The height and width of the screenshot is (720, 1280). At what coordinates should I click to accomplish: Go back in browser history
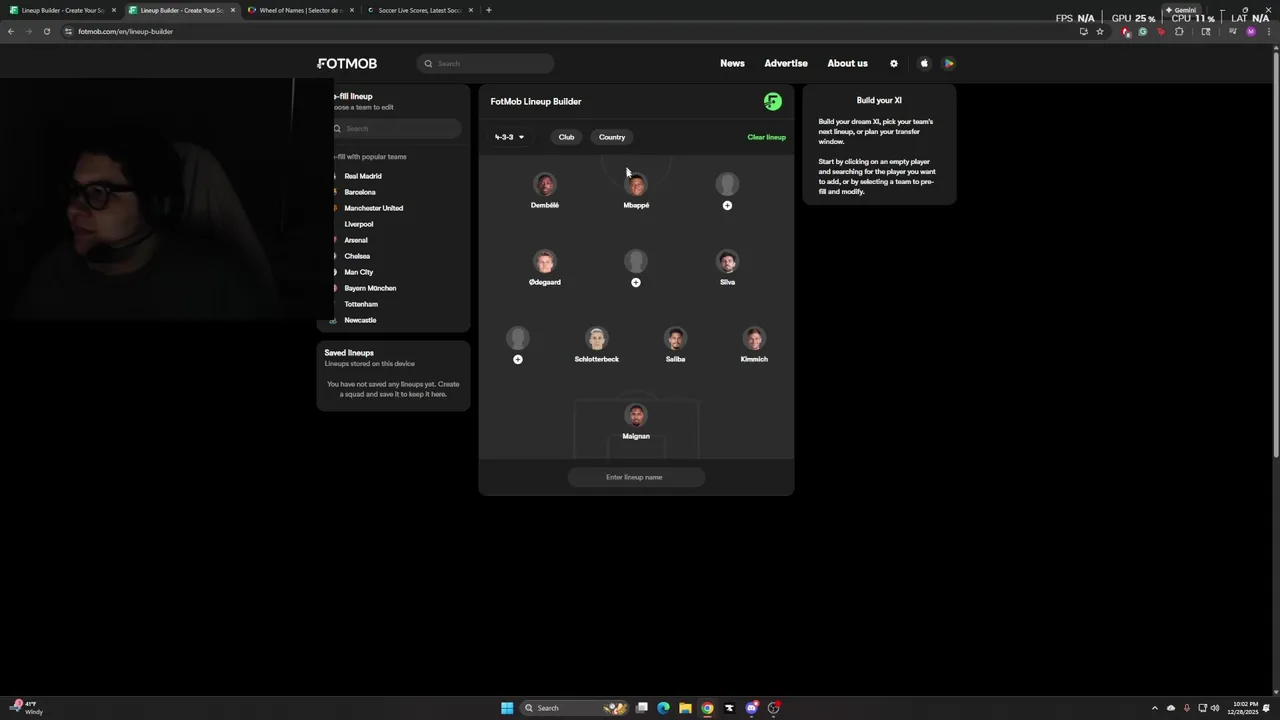click(11, 31)
